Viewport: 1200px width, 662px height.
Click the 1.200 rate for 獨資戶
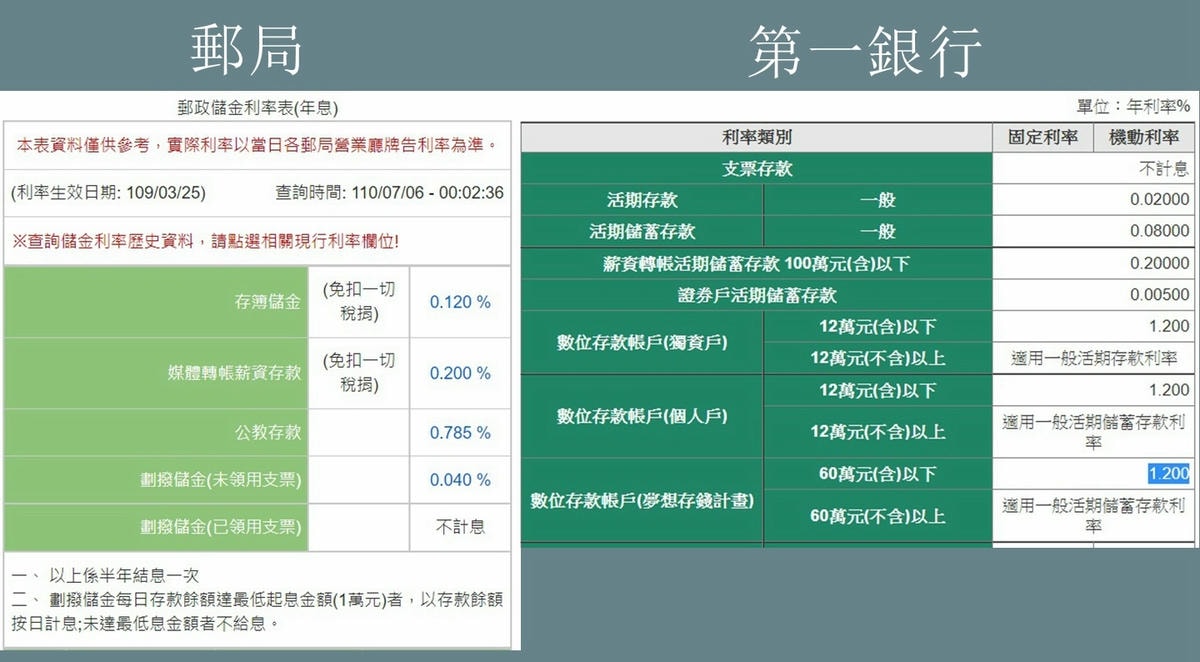[x=1169, y=326]
